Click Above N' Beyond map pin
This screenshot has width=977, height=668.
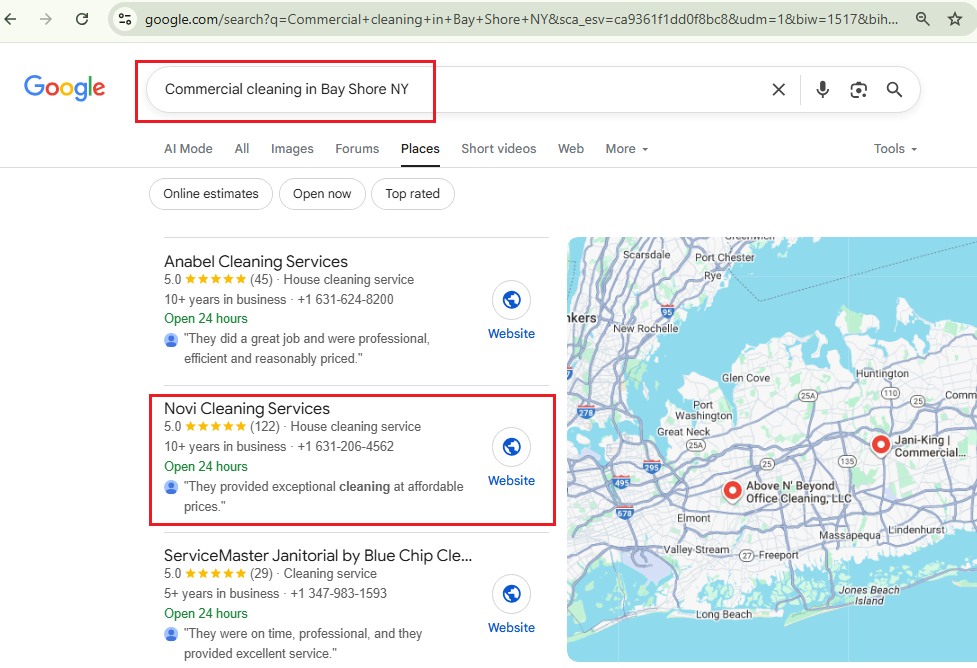click(x=732, y=491)
